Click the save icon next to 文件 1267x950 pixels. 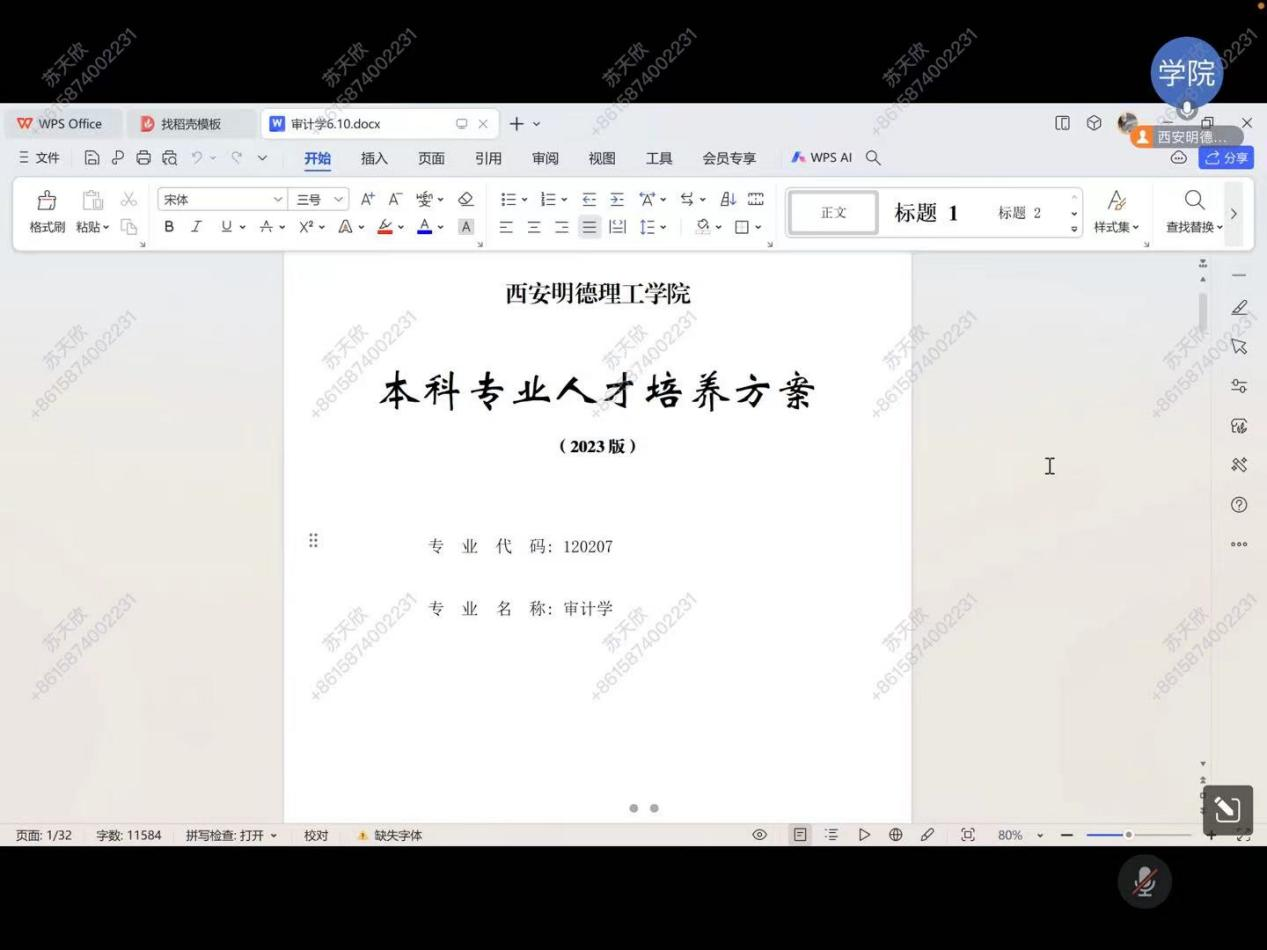[x=92, y=158]
